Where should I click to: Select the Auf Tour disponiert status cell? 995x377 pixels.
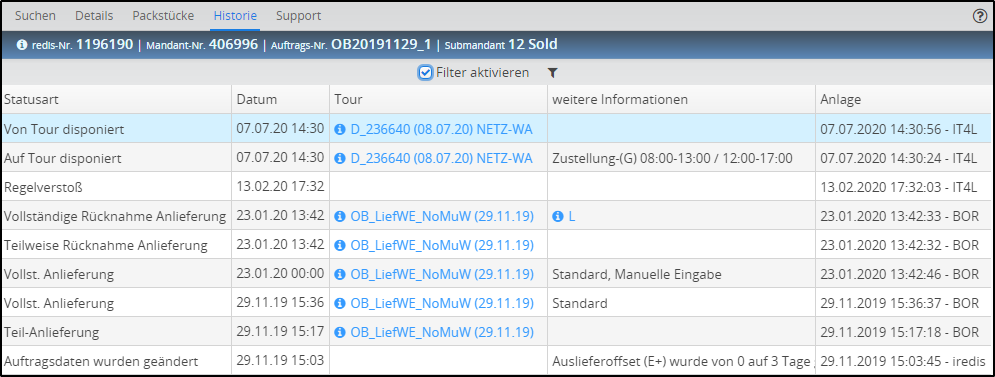pyautogui.click(x=117, y=157)
